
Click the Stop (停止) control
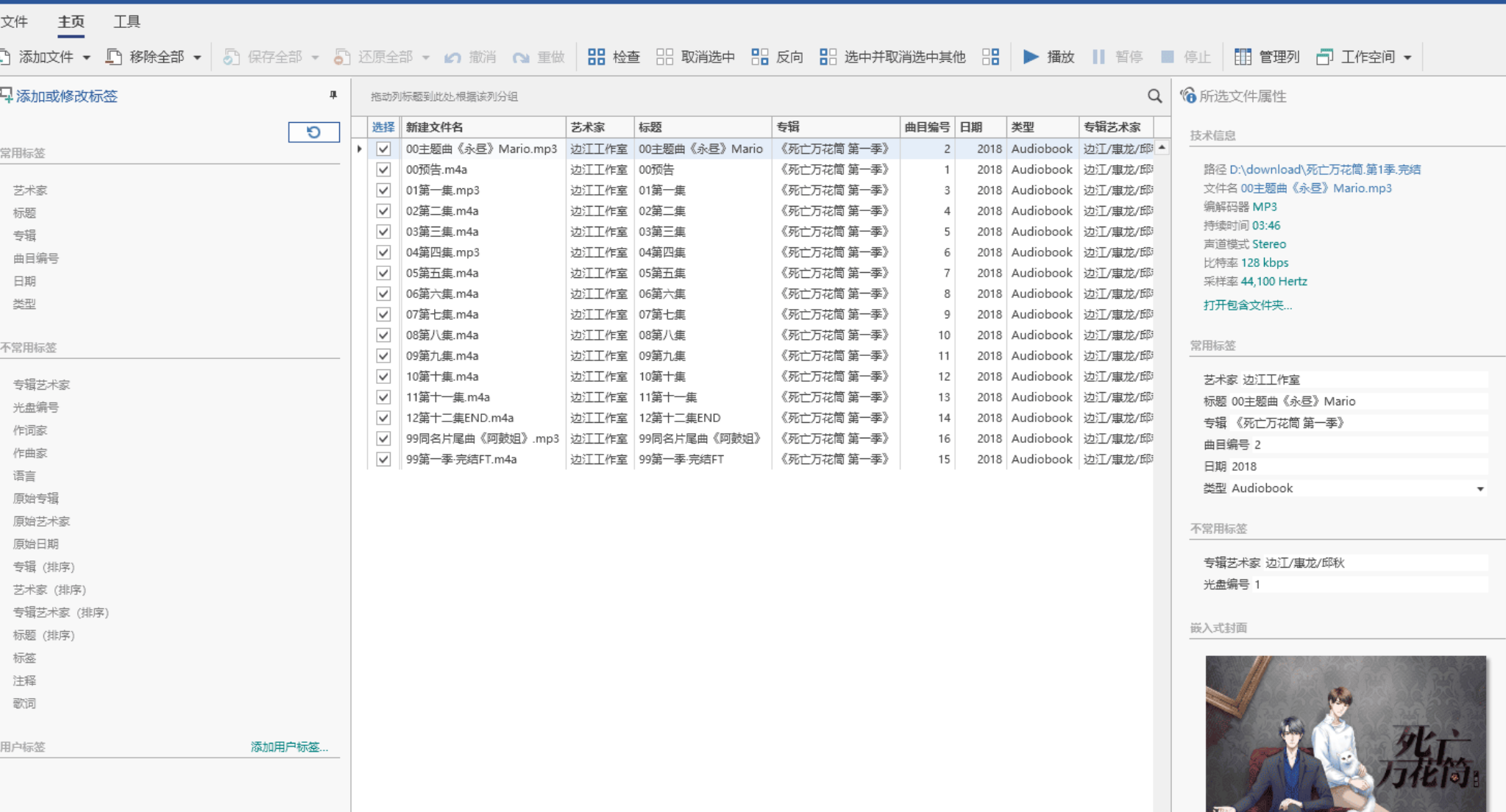tap(1185, 57)
